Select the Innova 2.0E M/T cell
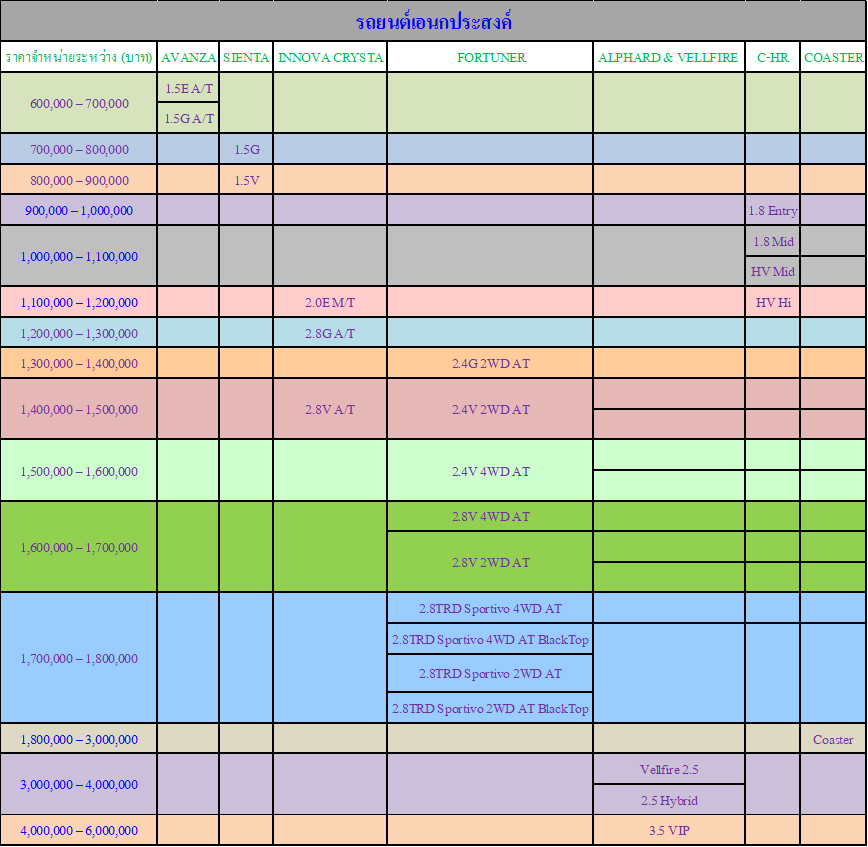This screenshot has height=847, width=868. pyautogui.click(x=330, y=302)
